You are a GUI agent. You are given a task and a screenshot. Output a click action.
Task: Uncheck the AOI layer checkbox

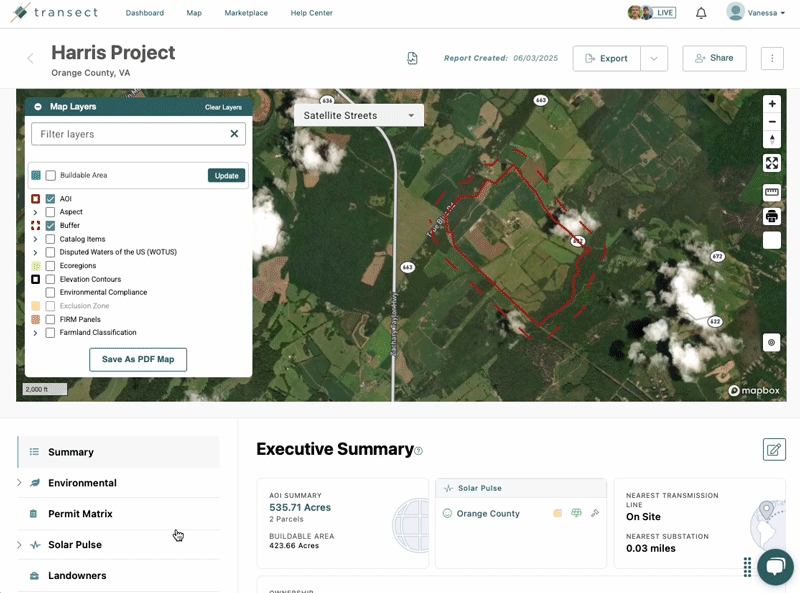pyautogui.click(x=50, y=199)
